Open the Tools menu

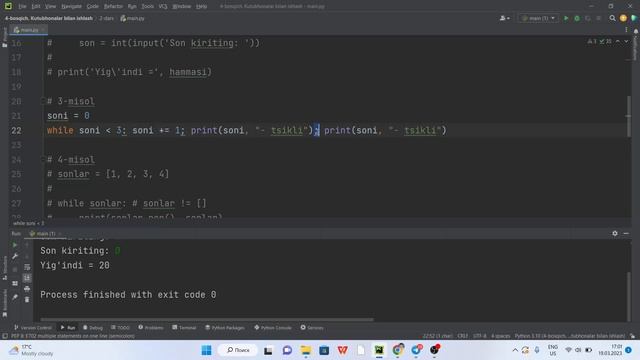[147, 6]
